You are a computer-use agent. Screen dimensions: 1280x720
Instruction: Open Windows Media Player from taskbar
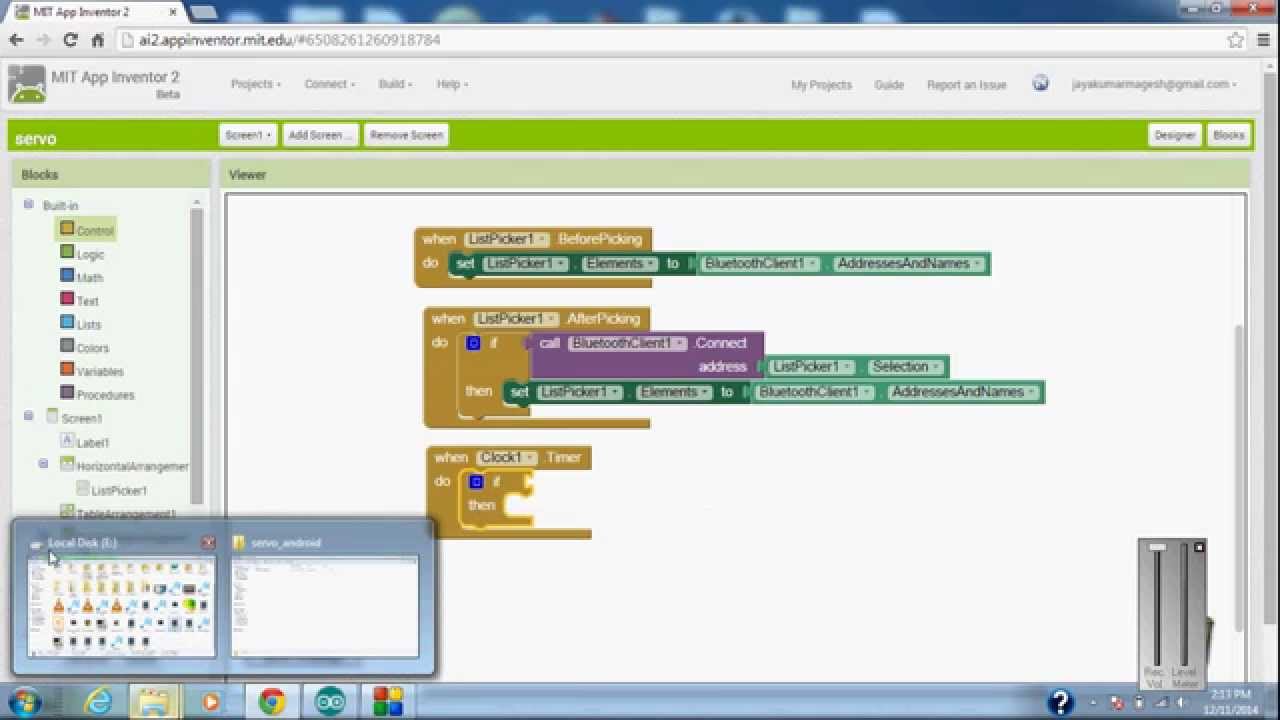click(210, 702)
